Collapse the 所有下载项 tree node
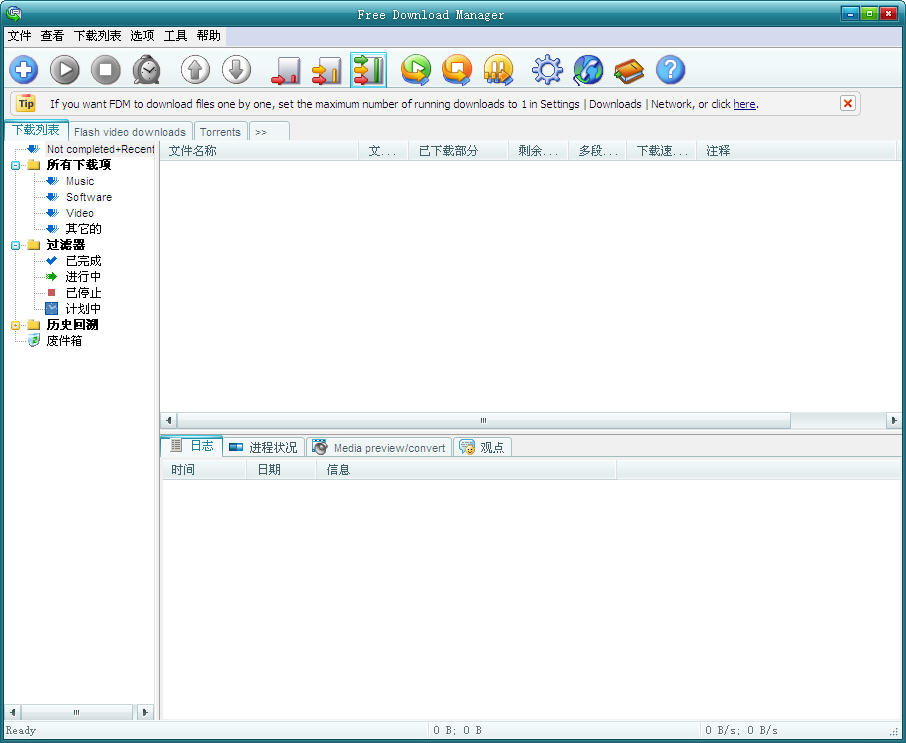The image size is (906, 743). [16, 165]
